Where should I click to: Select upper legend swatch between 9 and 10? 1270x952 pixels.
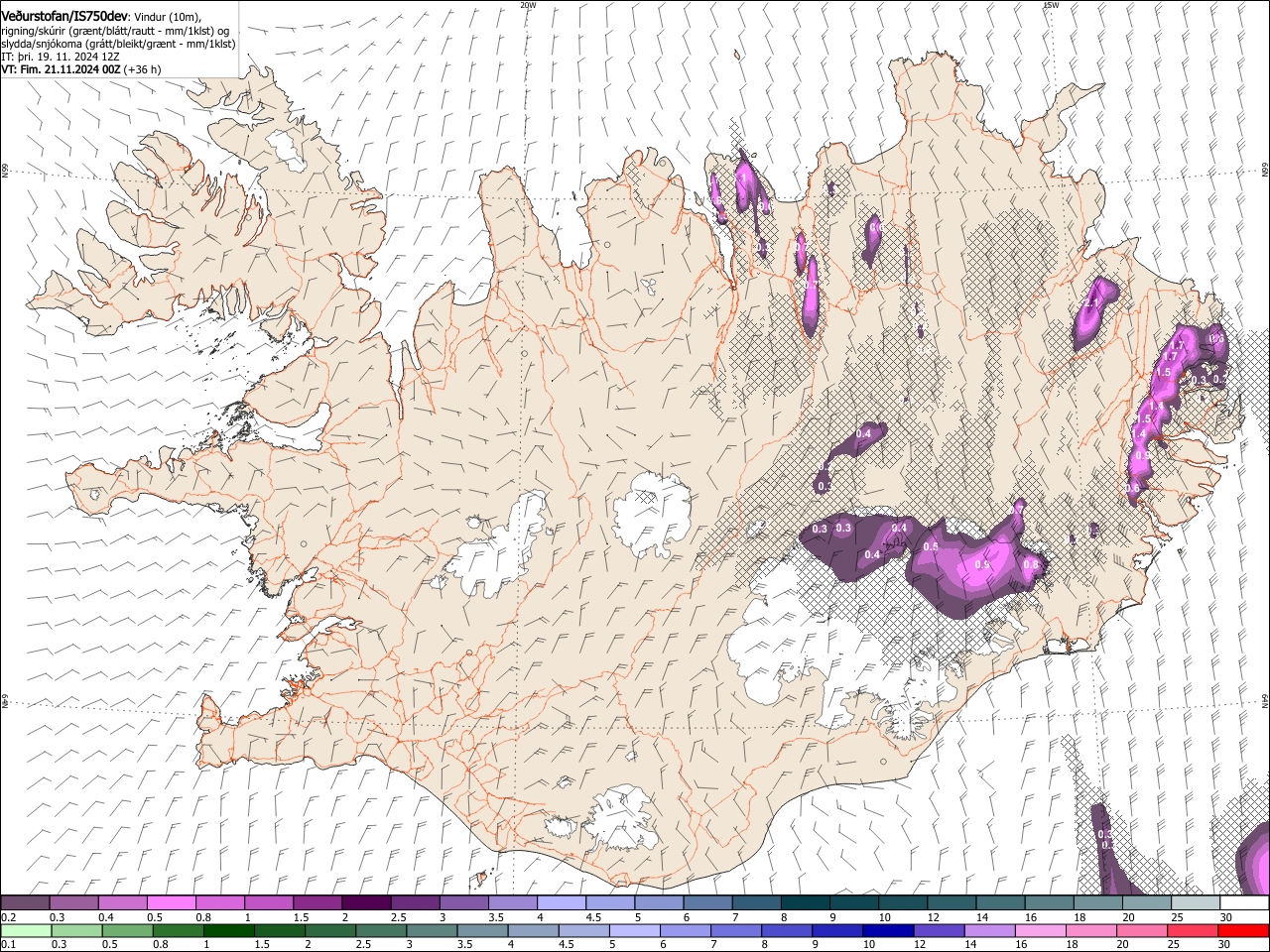(x=853, y=903)
